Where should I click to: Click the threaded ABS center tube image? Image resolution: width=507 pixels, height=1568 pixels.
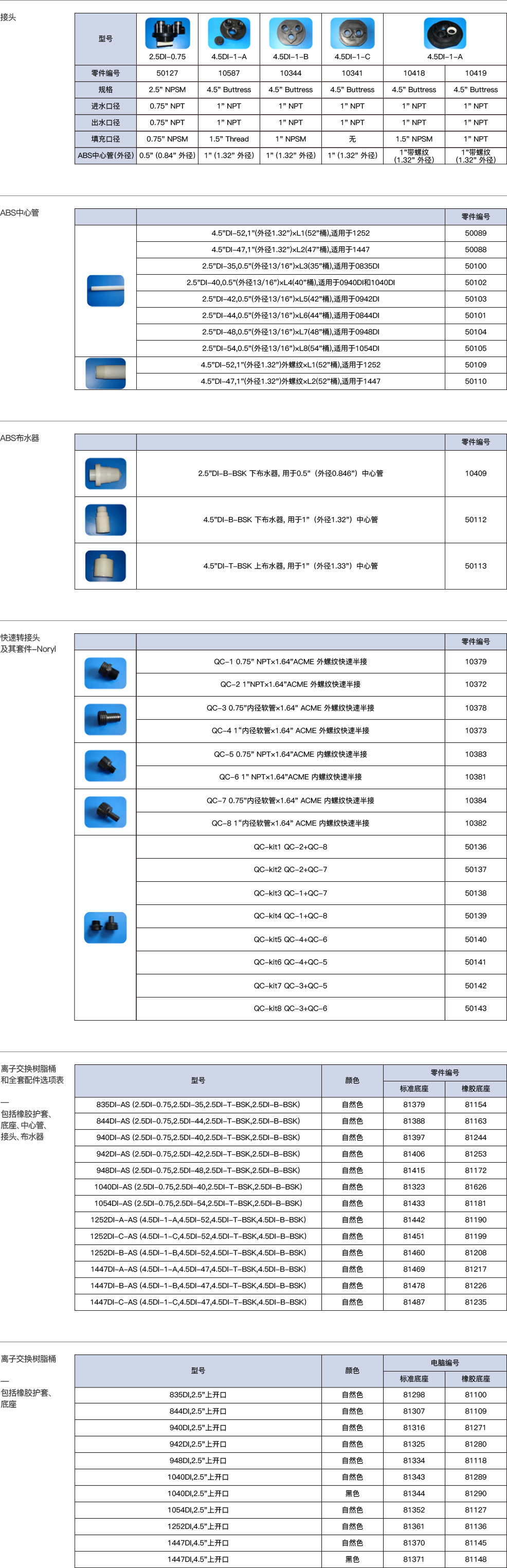[105, 373]
